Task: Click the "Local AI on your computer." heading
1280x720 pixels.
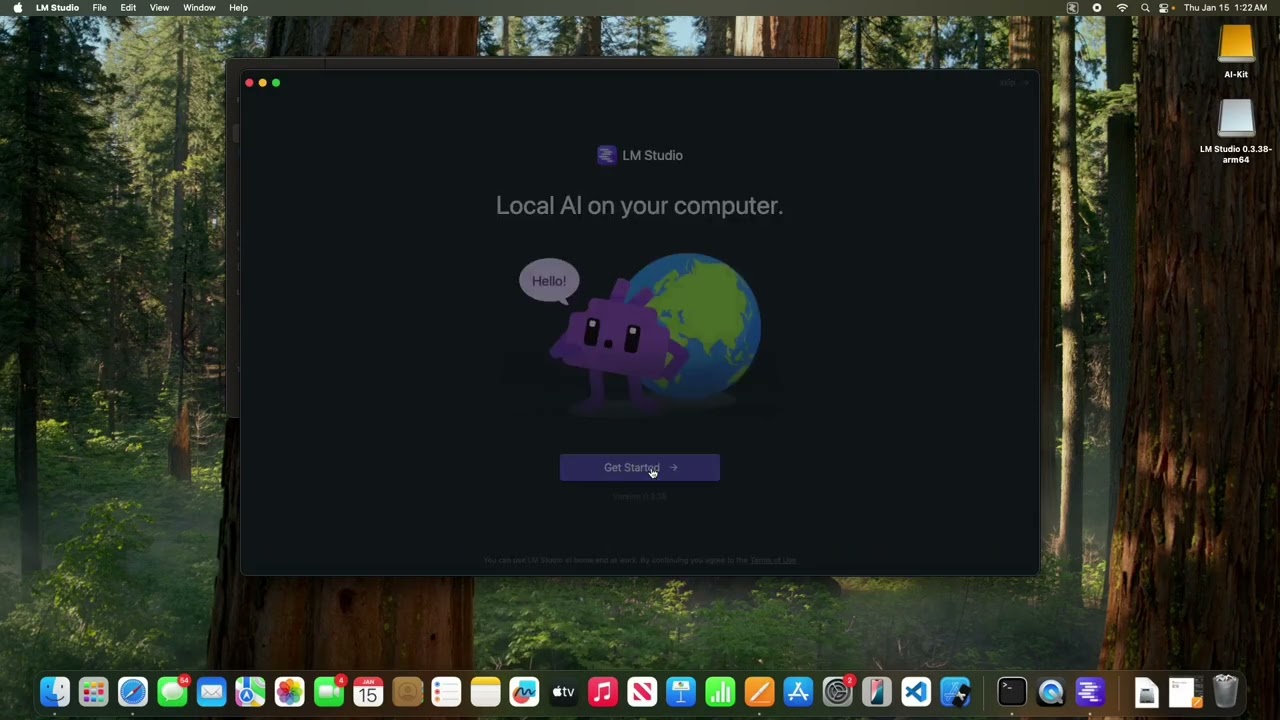Action: point(639,206)
